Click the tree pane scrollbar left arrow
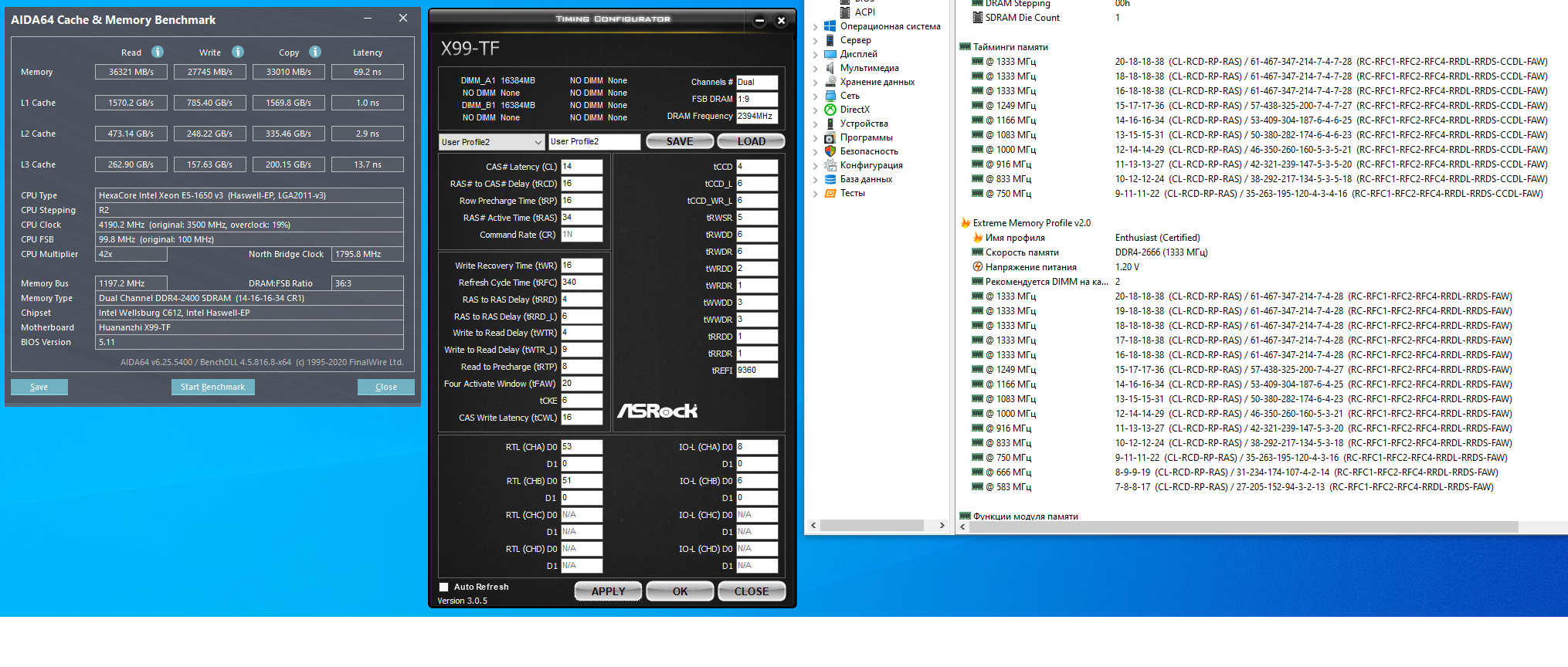This screenshot has height=667, width=1568. click(x=813, y=526)
